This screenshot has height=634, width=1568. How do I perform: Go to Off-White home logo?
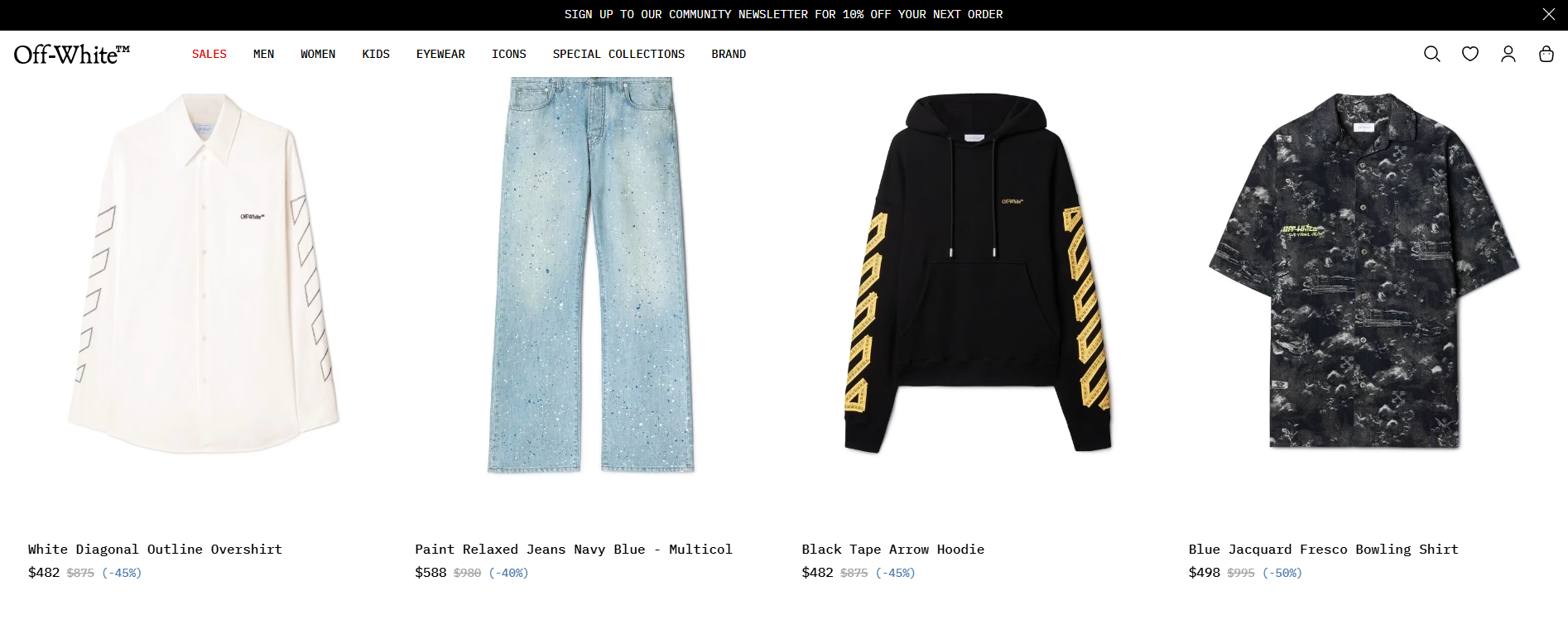click(x=72, y=55)
